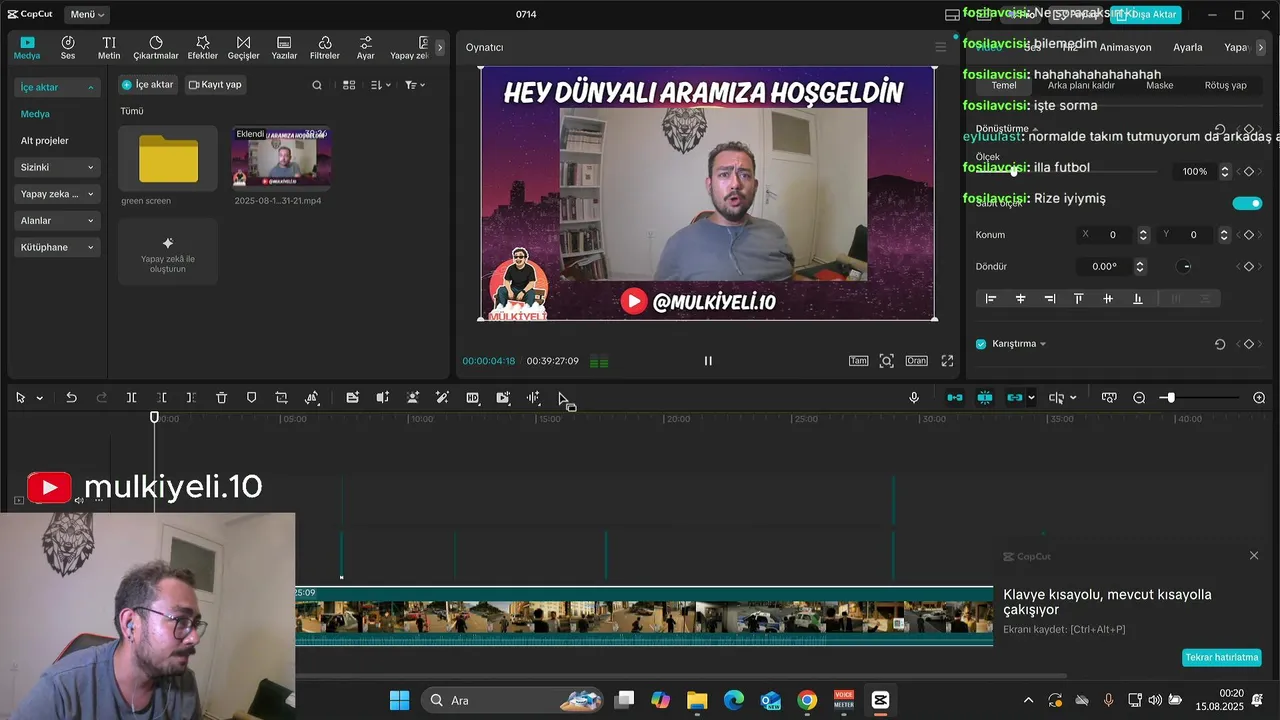Viewport: 1280px width, 720px height.
Task: Click the timeline preview-axis icon left of zoom out
Action: coord(1109,398)
